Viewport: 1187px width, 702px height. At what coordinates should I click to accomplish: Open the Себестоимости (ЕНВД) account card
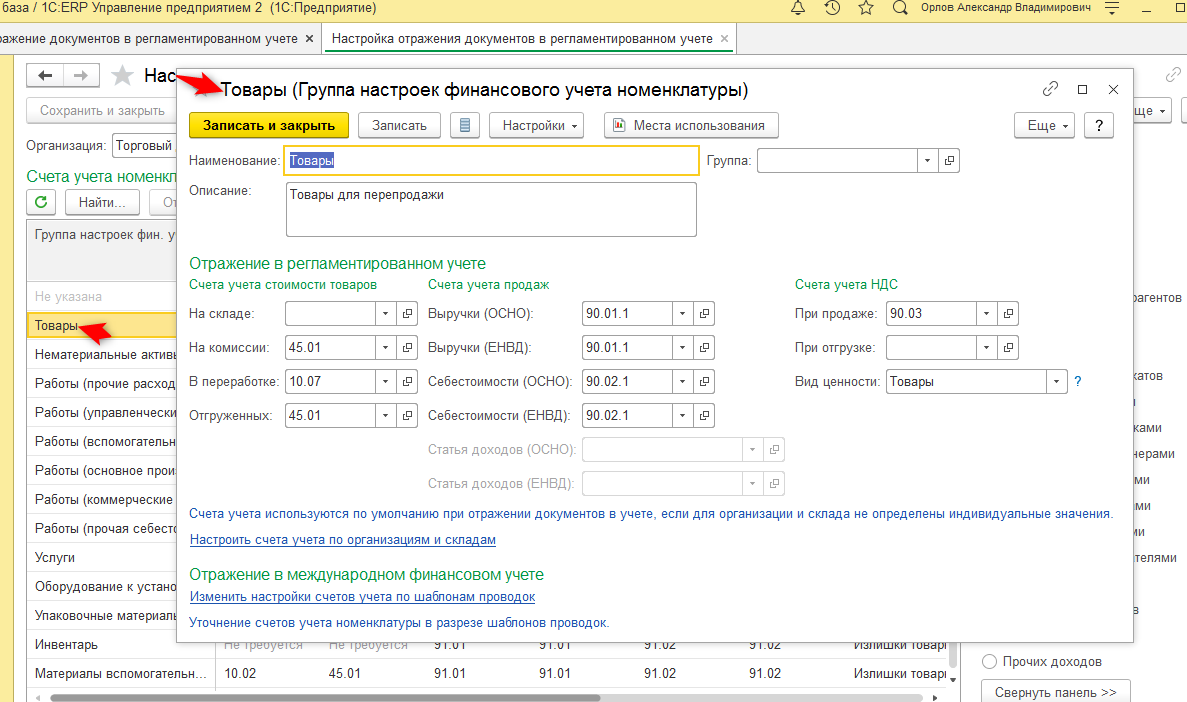click(x=704, y=416)
